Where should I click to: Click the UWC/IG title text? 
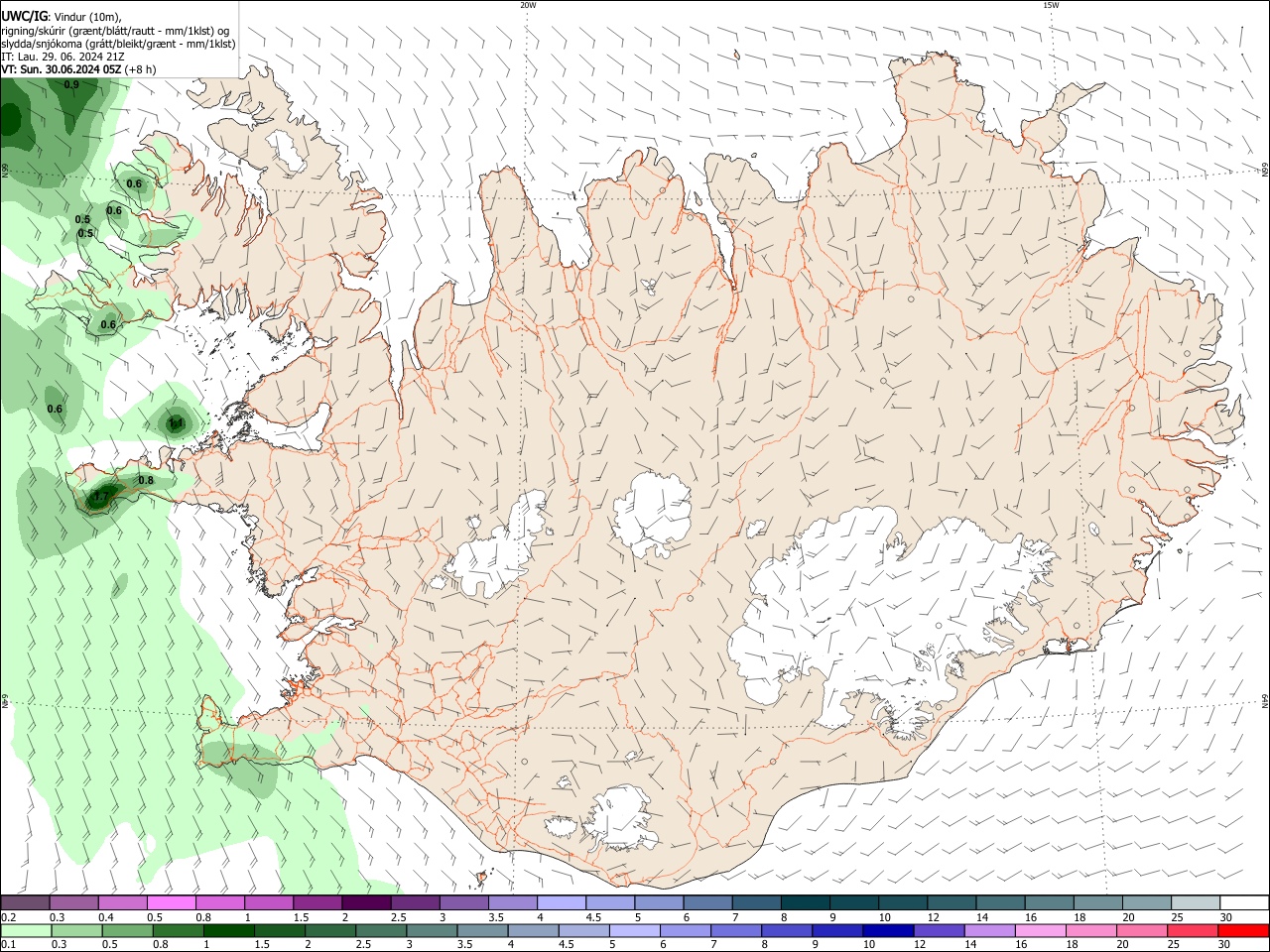[x=24, y=17]
